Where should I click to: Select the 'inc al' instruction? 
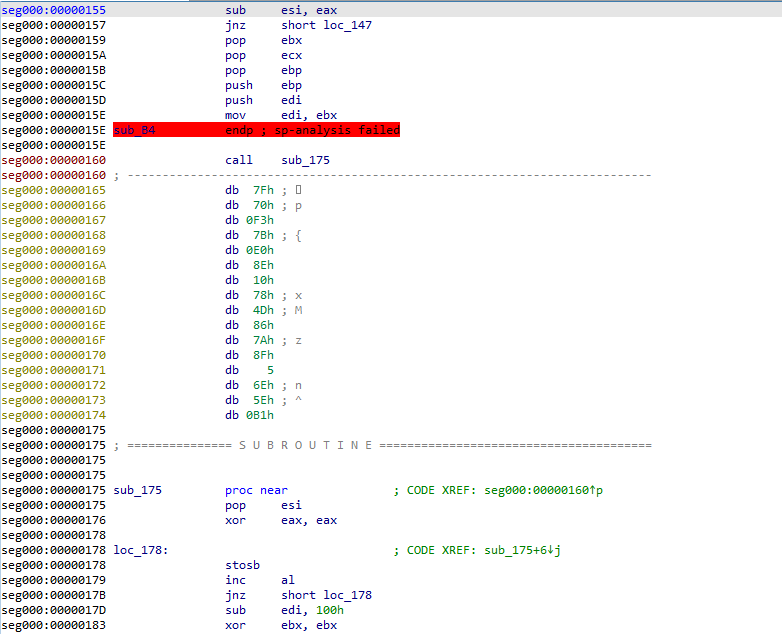(260, 580)
